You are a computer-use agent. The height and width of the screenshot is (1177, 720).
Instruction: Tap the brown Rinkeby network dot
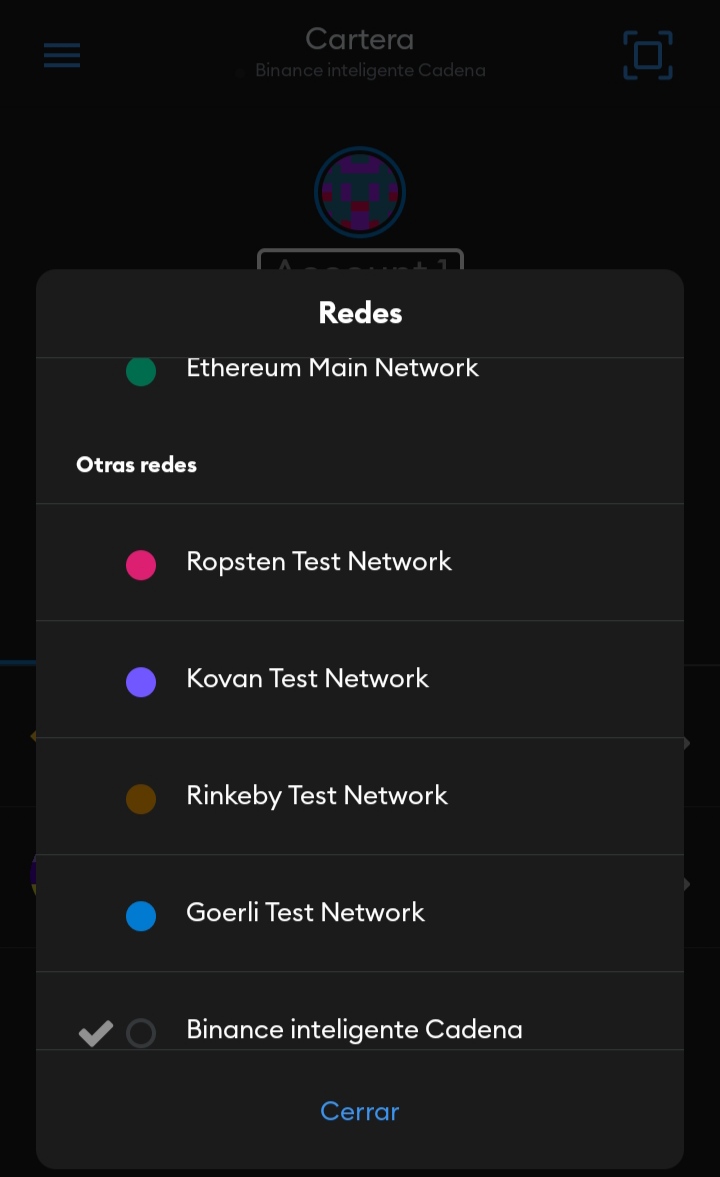(x=141, y=799)
